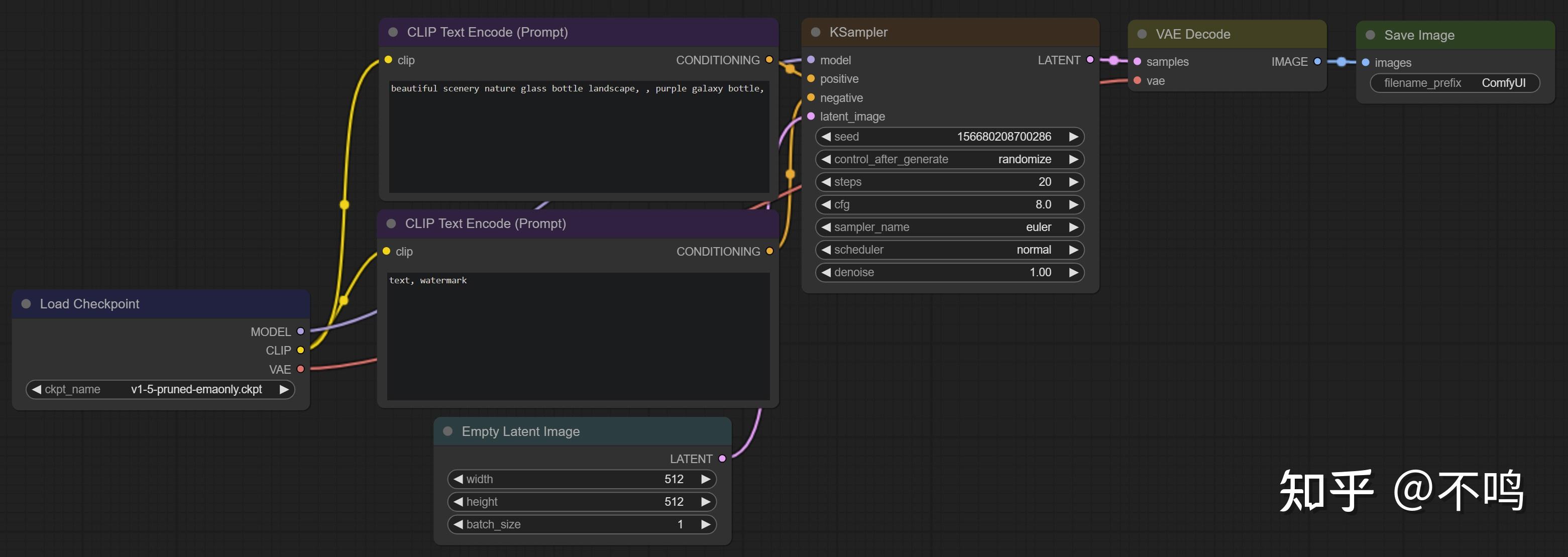Click the KSampler node collapse dot
1568x557 pixels.
pos(816,32)
